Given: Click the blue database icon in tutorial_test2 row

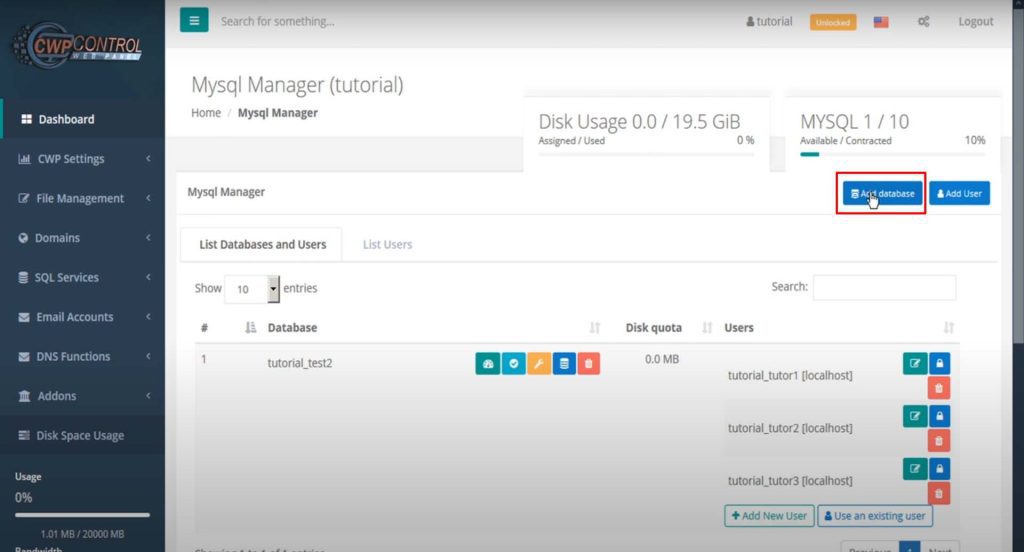Looking at the screenshot, I should tap(564, 364).
